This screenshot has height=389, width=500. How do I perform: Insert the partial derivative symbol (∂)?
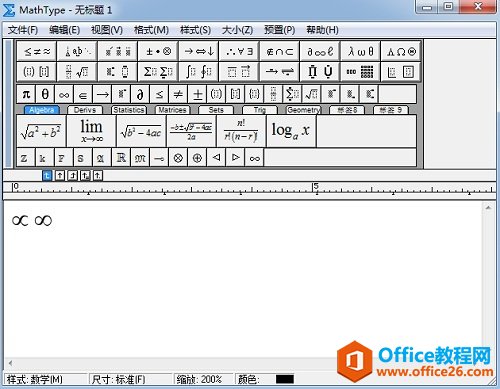[x=140, y=94]
